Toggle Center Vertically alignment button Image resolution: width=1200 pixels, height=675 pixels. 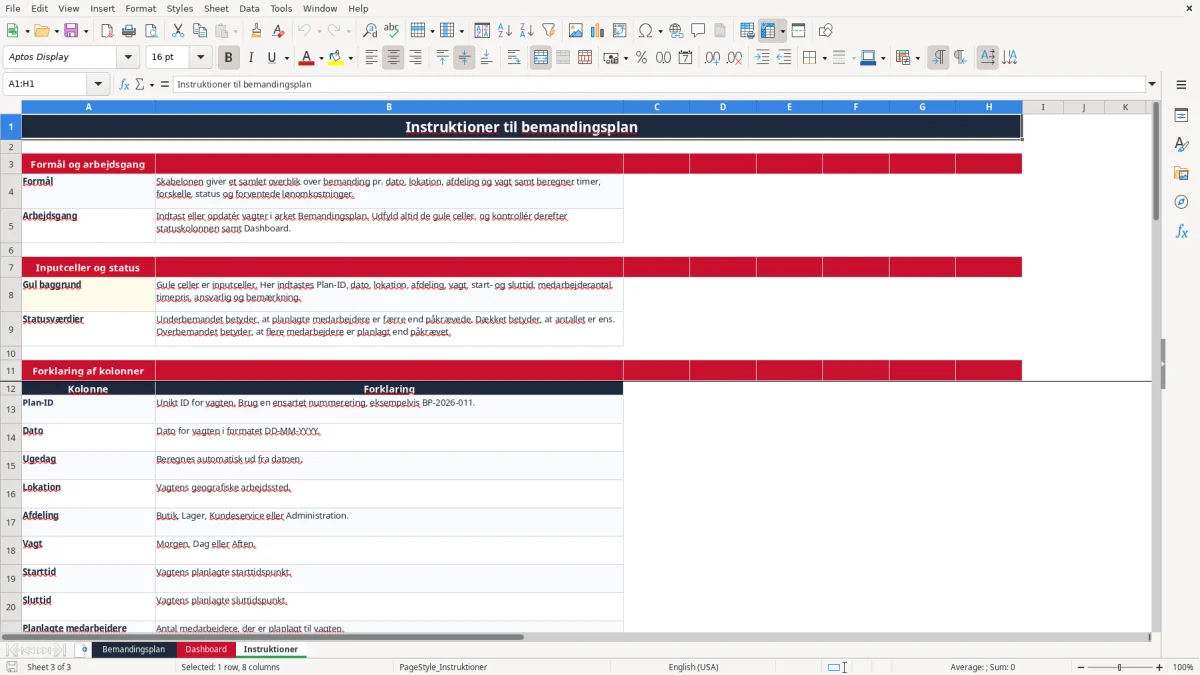[464, 58]
